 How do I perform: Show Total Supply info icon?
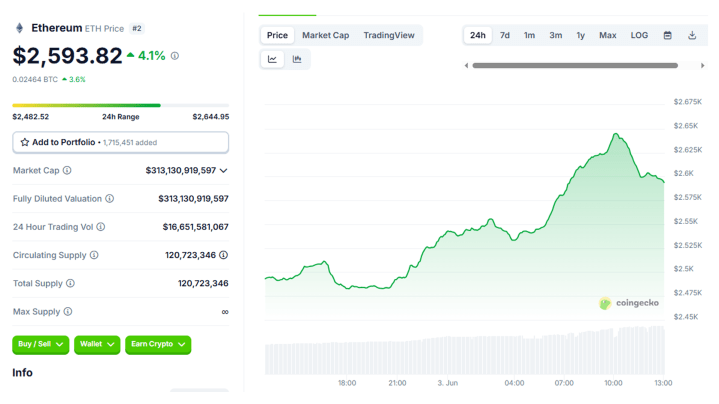[70, 283]
